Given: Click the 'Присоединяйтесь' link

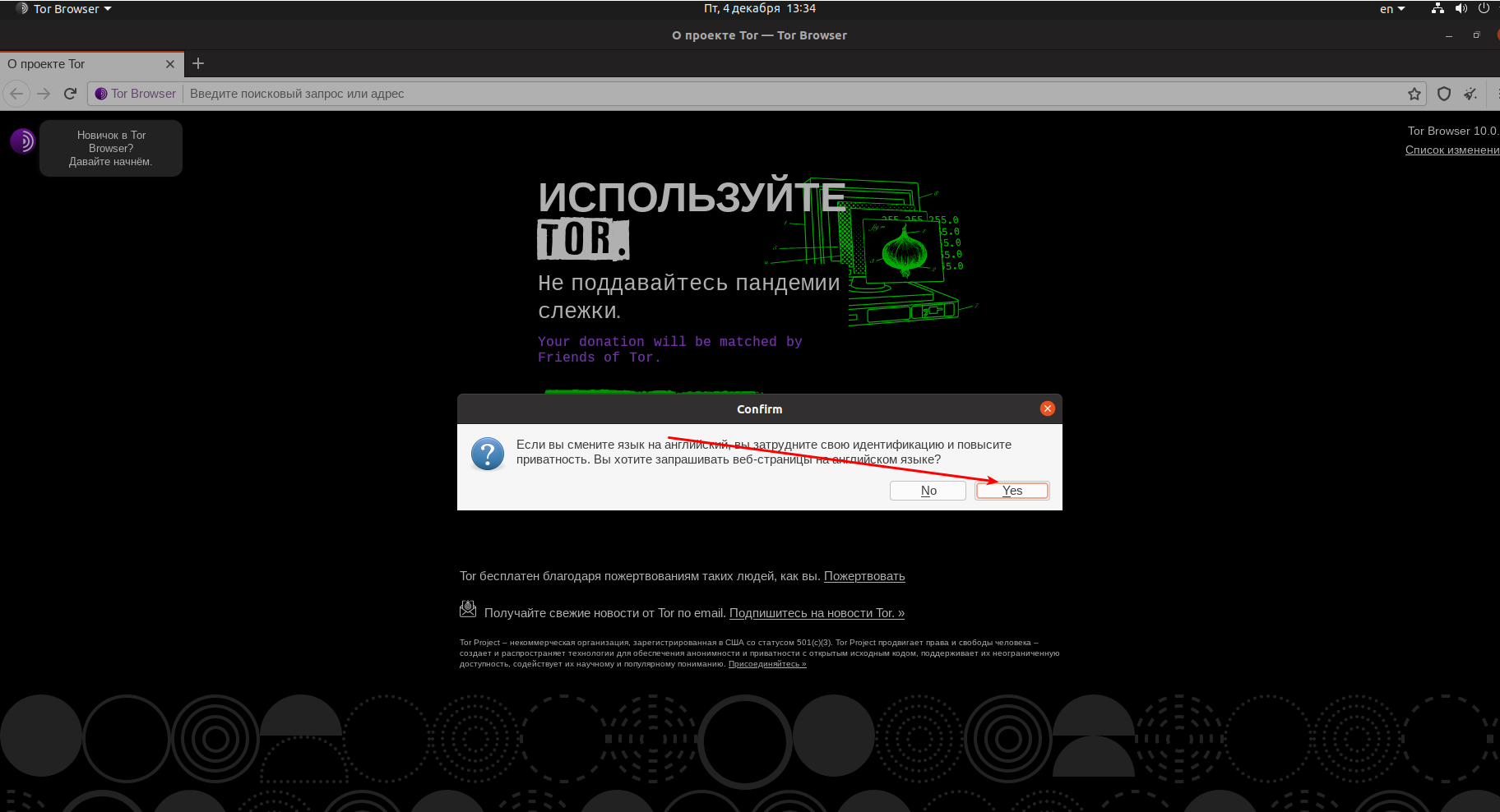Looking at the screenshot, I should 767,664.
